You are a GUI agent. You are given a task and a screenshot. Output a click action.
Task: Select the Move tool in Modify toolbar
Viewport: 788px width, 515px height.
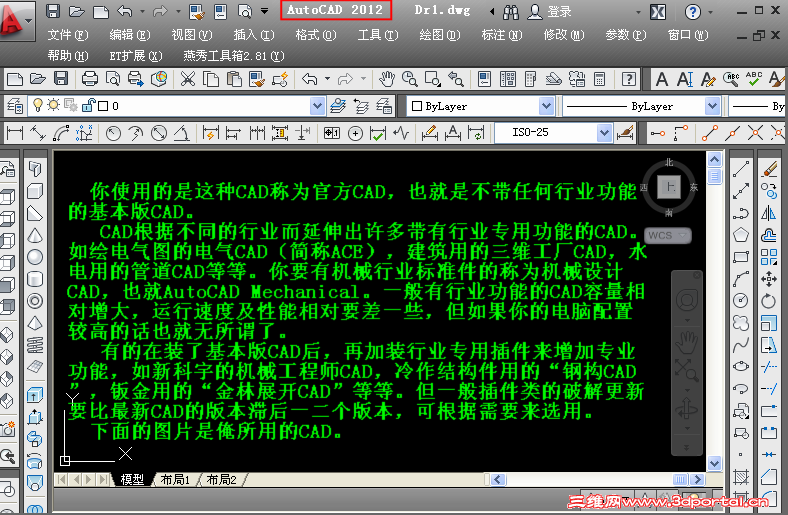click(x=769, y=278)
